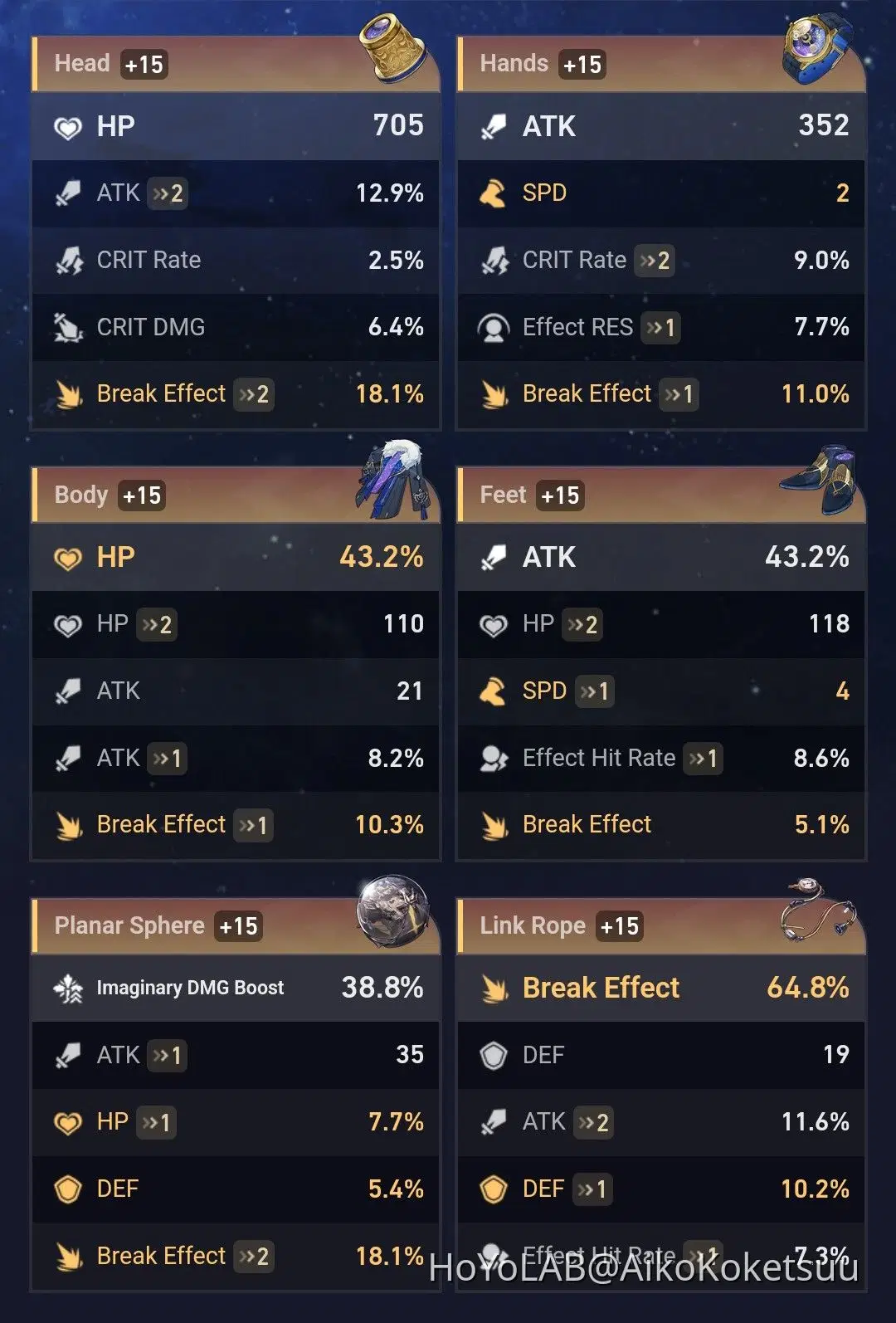Select the highlighted Break Effect 64.8% main stat row
Viewport: 896px width, 1323px height.
(660, 988)
